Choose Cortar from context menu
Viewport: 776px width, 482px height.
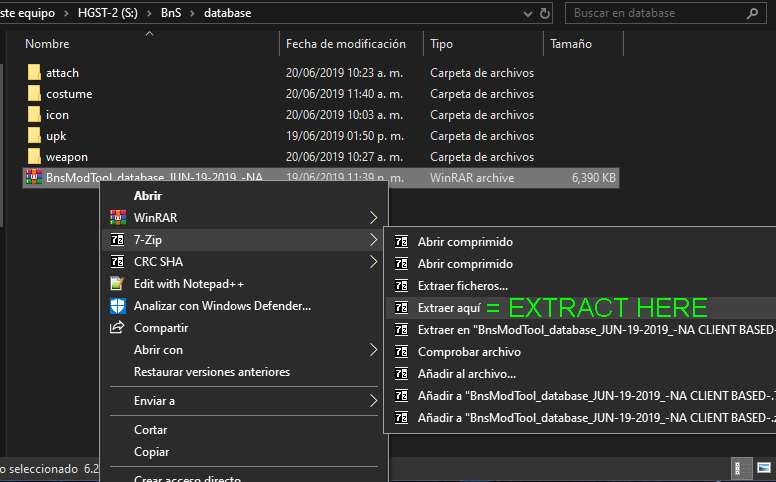coord(150,430)
